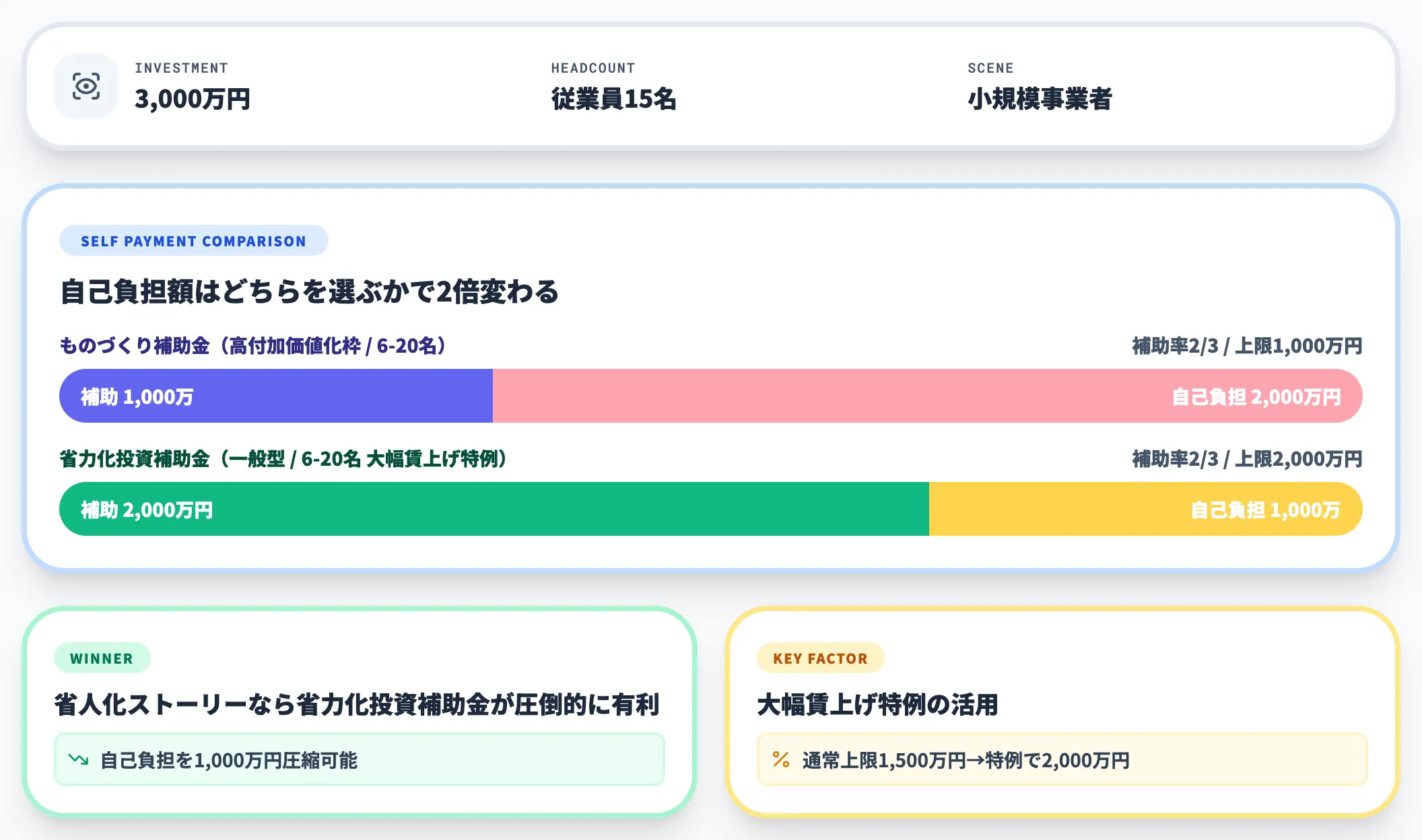The image size is (1422, 840).
Task: Select the yellow 自己負担 1,000万 bar segment
Action: click(x=1145, y=509)
